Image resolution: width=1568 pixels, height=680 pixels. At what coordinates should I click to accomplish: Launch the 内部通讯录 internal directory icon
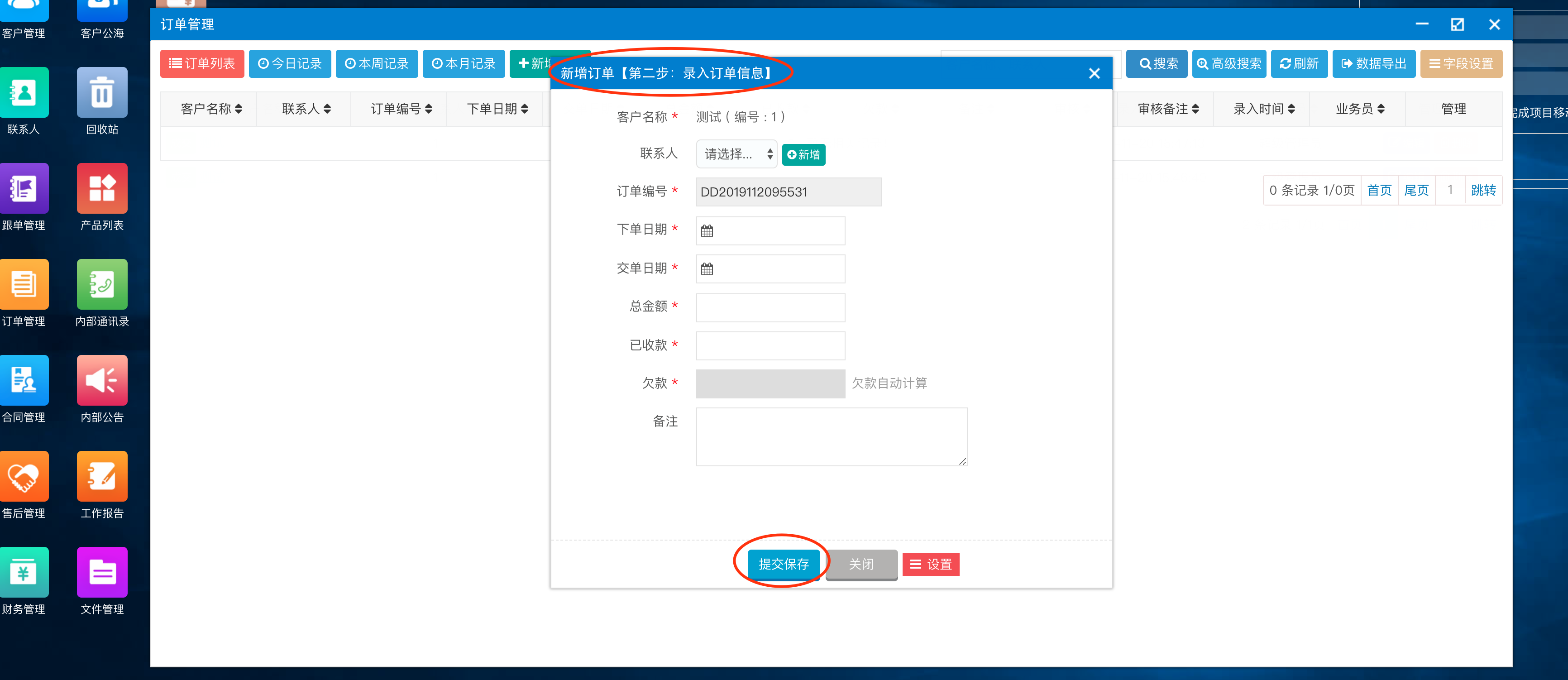pyautogui.click(x=102, y=284)
